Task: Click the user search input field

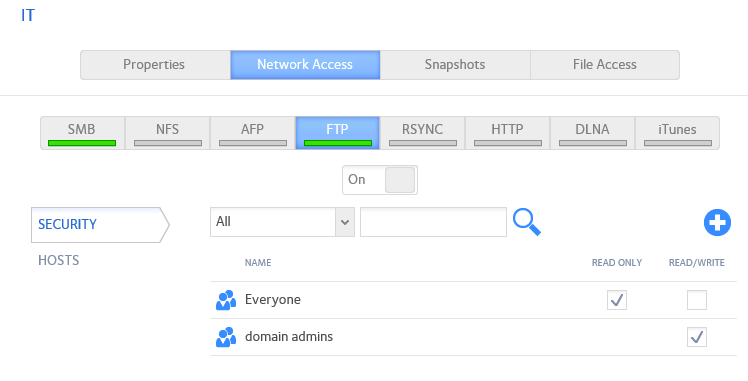Action: 433,222
